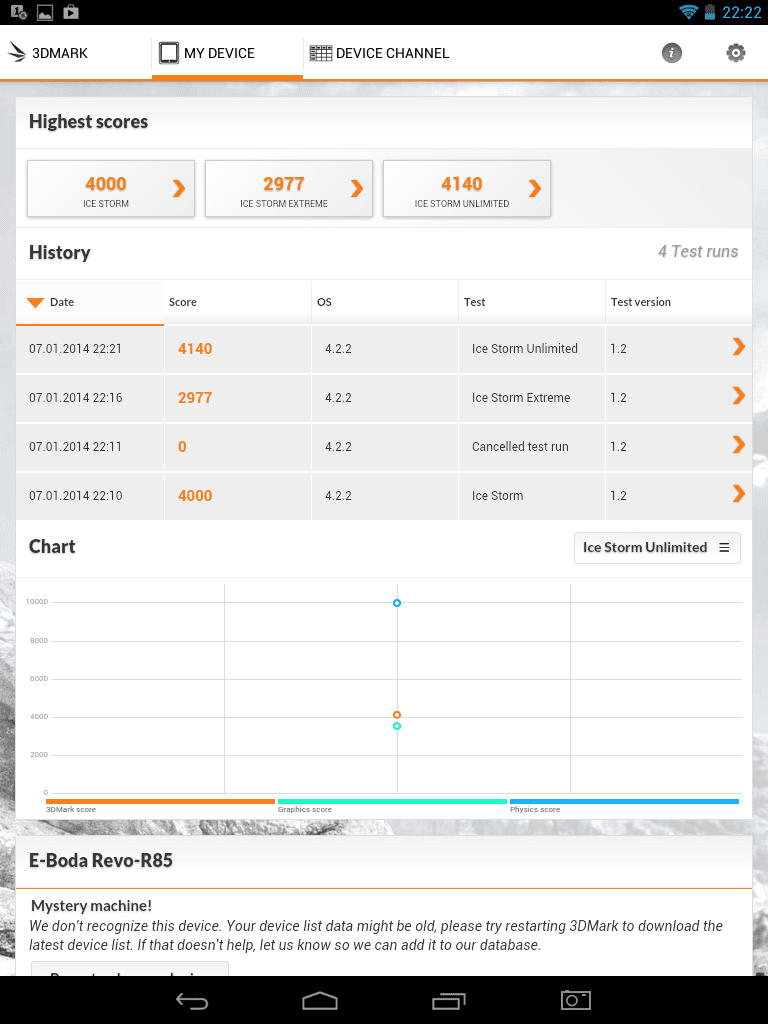Expand the 22:16 Ice Storm Extreme run
Viewport: 768px width, 1024px height.
tap(739, 396)
